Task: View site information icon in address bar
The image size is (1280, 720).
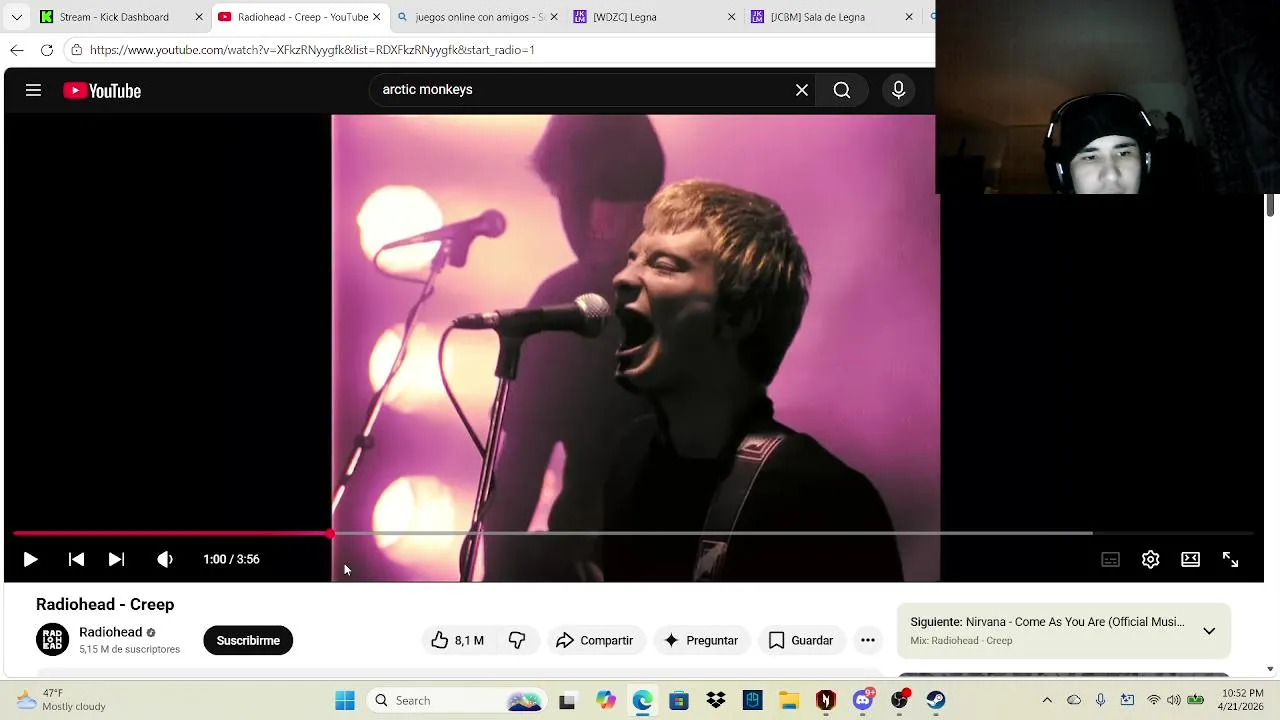Action: point(77,50)
